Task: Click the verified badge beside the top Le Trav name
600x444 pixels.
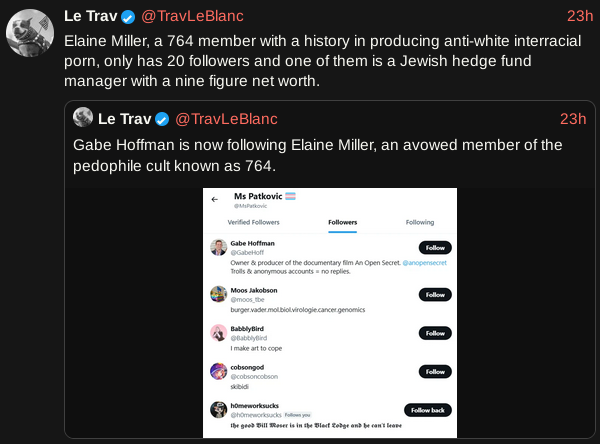Action: [128, 17]
